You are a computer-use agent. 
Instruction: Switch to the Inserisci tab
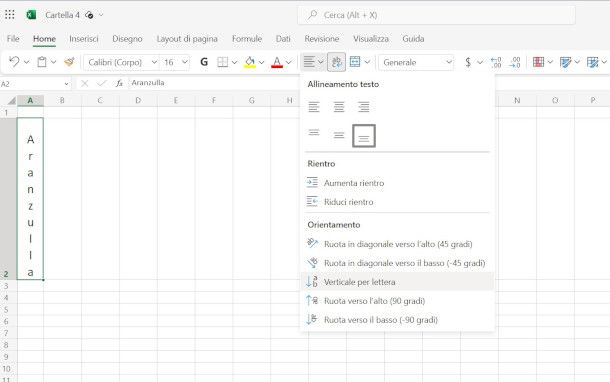(x=84, y=39)
